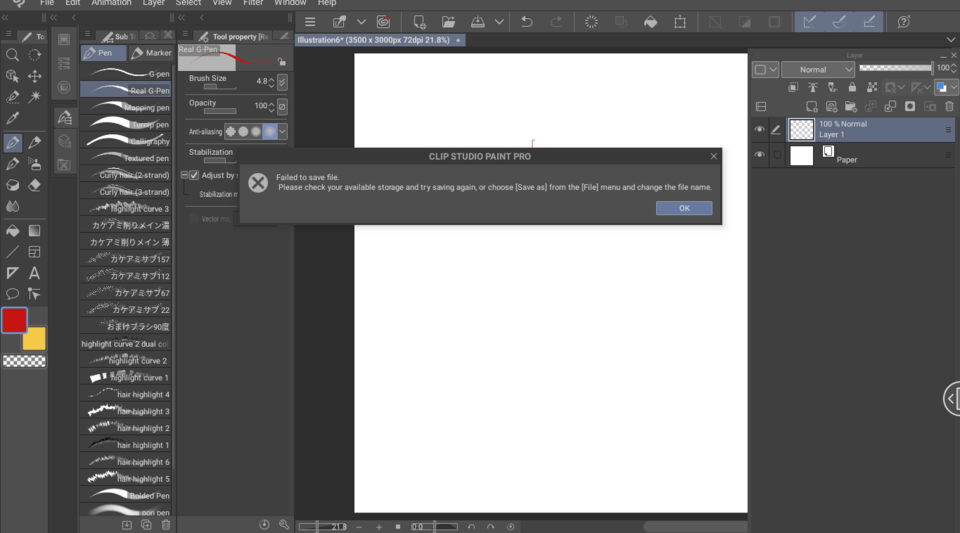The image size is (960, 533).
Task: Open the Animation menu
Action: (111, 3)
